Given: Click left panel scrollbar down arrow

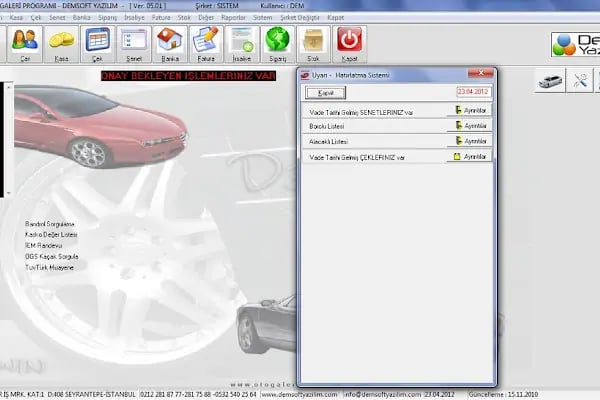Looking at the screenshot, I should (x=8, y=193).
